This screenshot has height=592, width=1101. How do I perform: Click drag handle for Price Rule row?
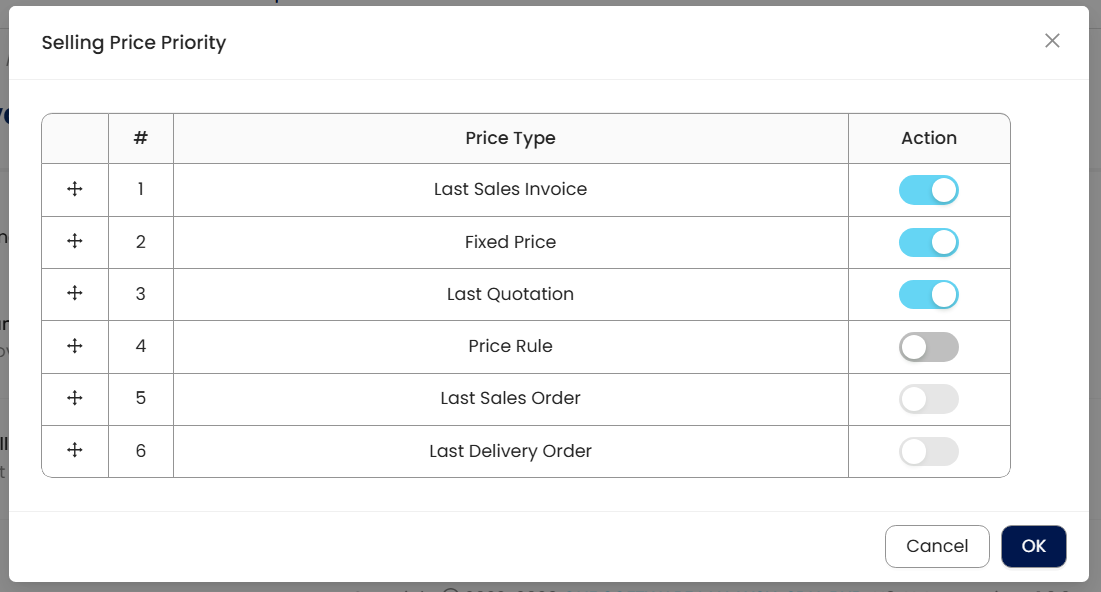click(74, 346)
